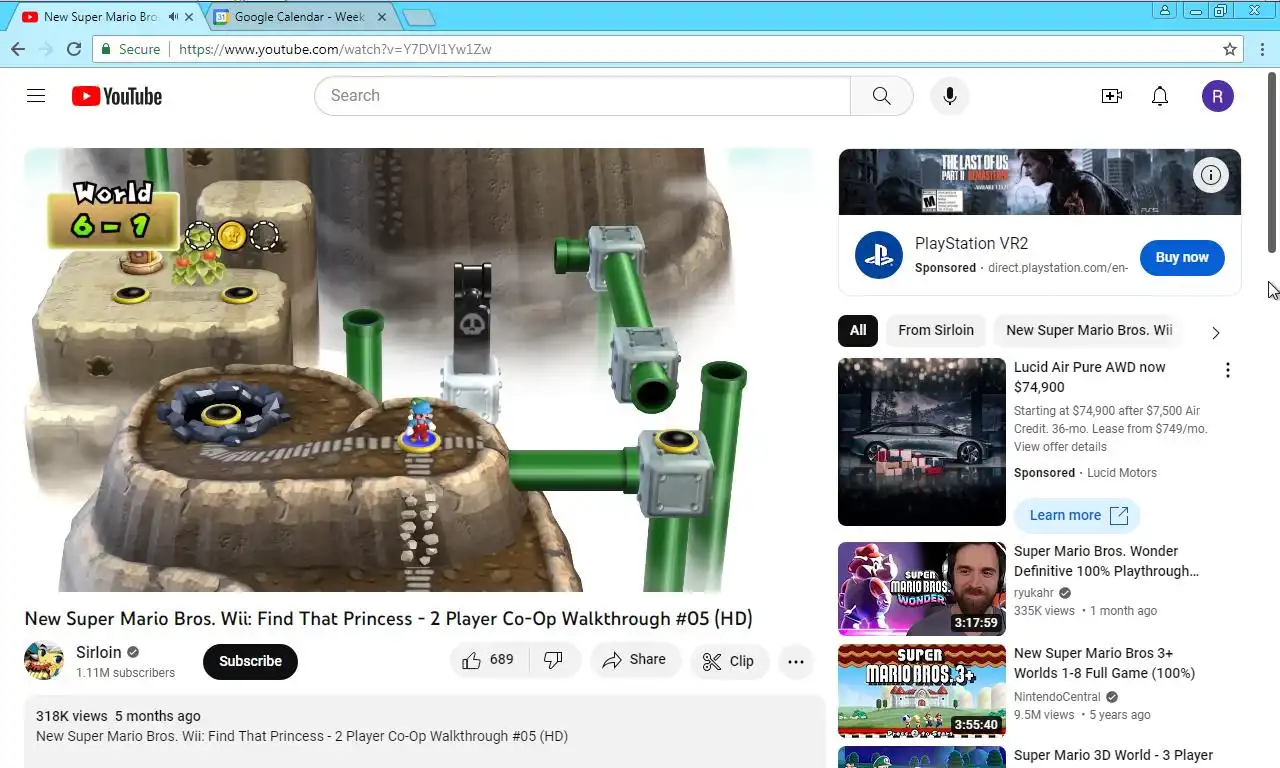Open Sirloin channel name link
Image resolution: width=1280 pixels, height=768 pixels.
99,652
